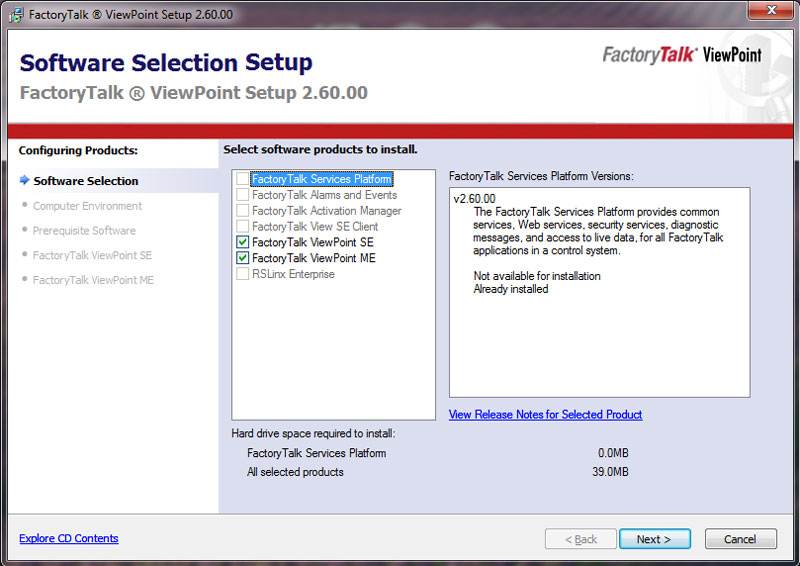Screen dimensions: 800x566
Task: Click 'Hard drive space required to install:' label
Action: (x=313, y=433)
